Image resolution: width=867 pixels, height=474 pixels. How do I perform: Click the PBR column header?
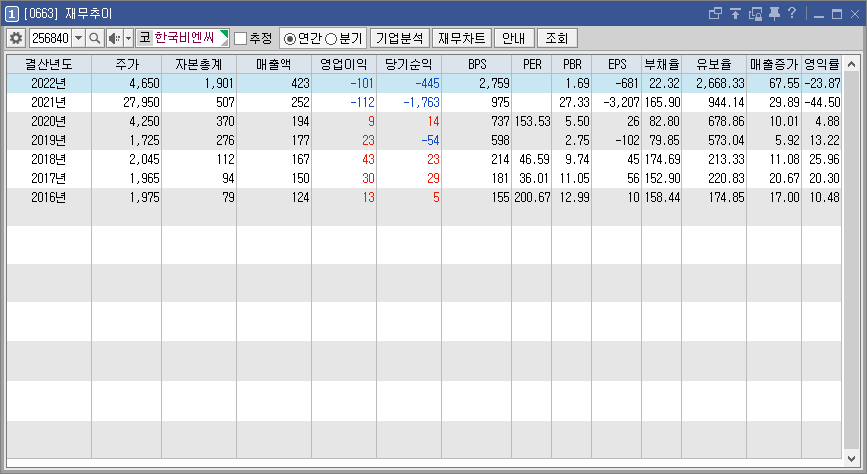tap(572, 64)
